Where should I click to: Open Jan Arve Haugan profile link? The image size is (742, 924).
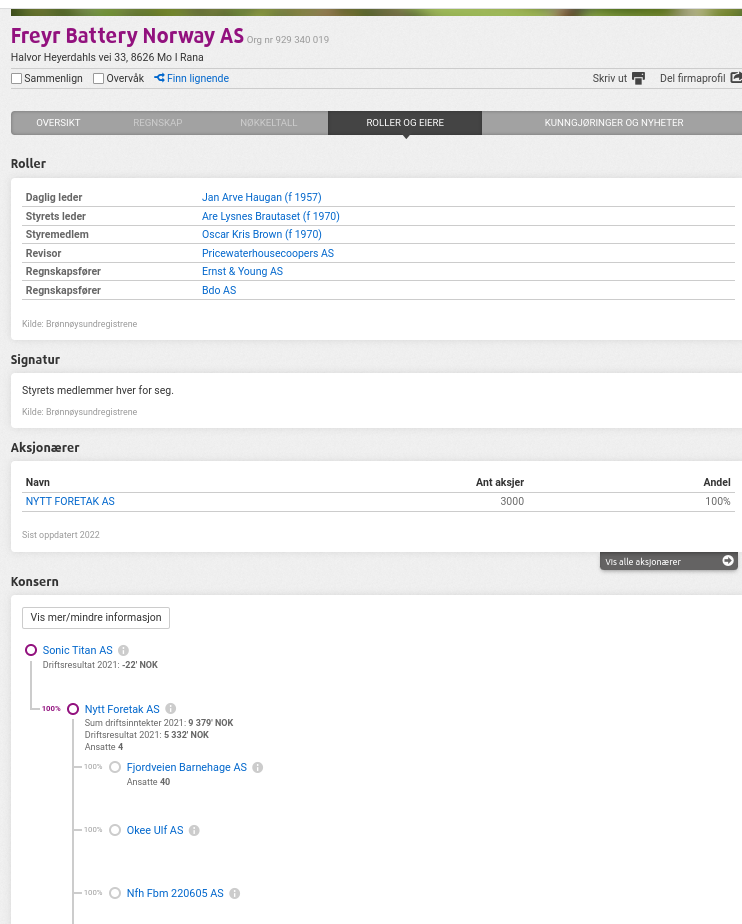click(x=262, y=197)
